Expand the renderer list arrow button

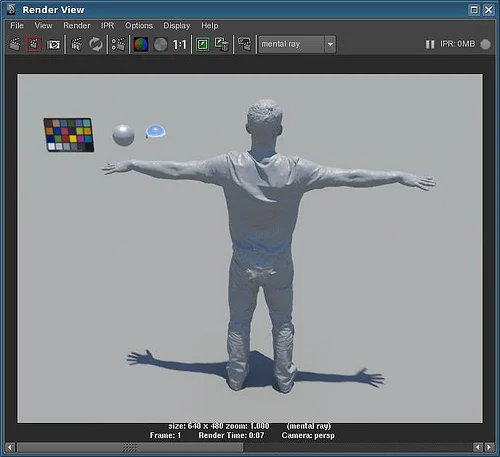tap(330, 44)
